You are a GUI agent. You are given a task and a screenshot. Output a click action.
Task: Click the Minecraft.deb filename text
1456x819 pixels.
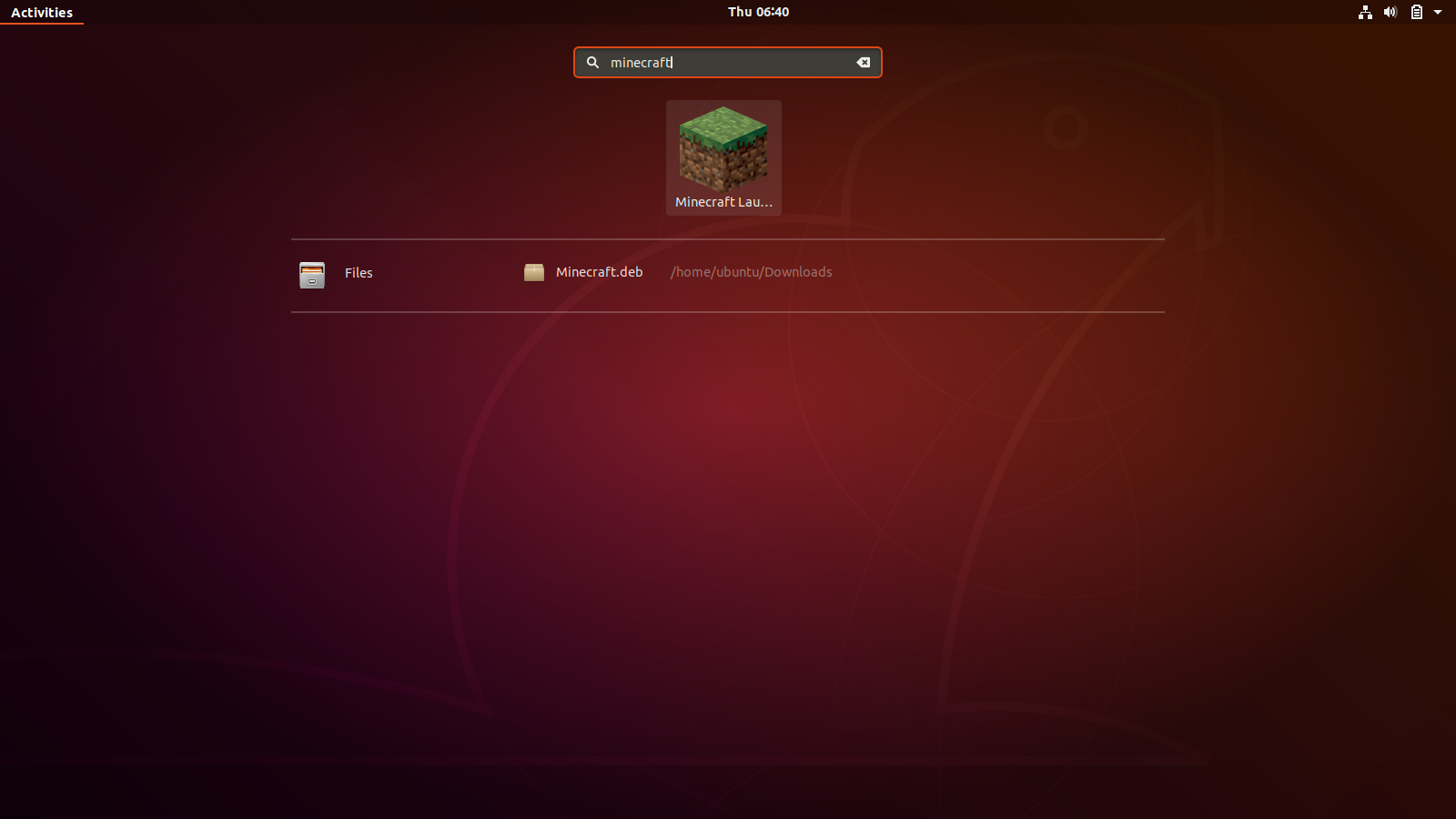pos(600,272)
